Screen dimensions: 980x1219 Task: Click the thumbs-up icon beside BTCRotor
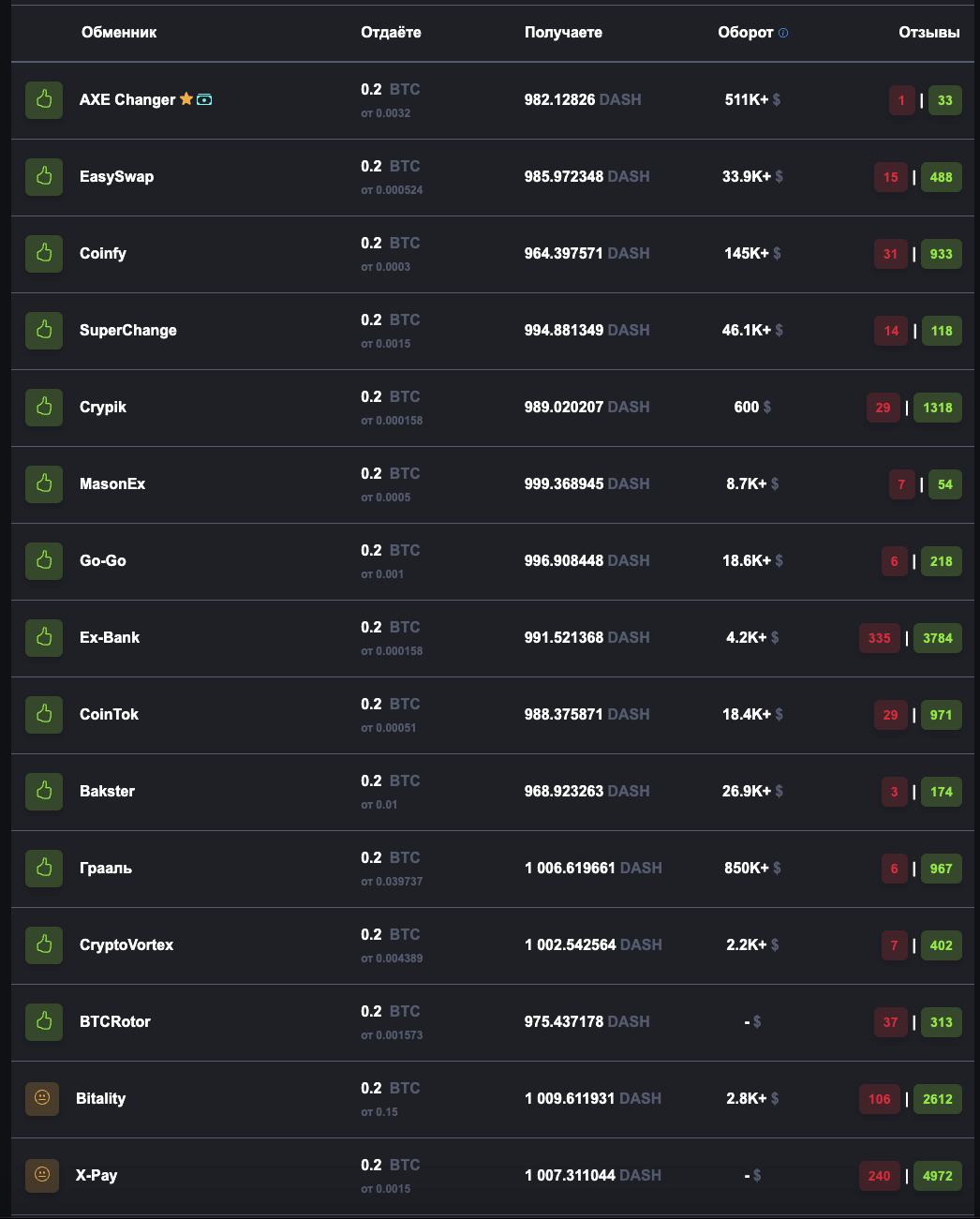pyautogui.click(x=44, y=1021)
